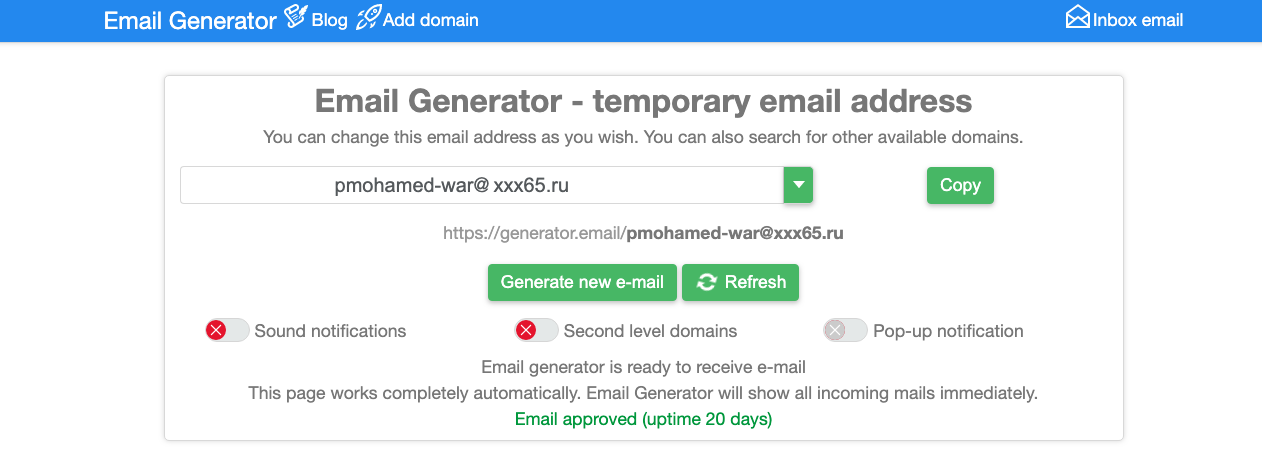Open the generator.email/pmohamed-war@xxx65.ru link
This screenshot has height=454, width=1262.
pyautogui.click(x=644, y=234)
